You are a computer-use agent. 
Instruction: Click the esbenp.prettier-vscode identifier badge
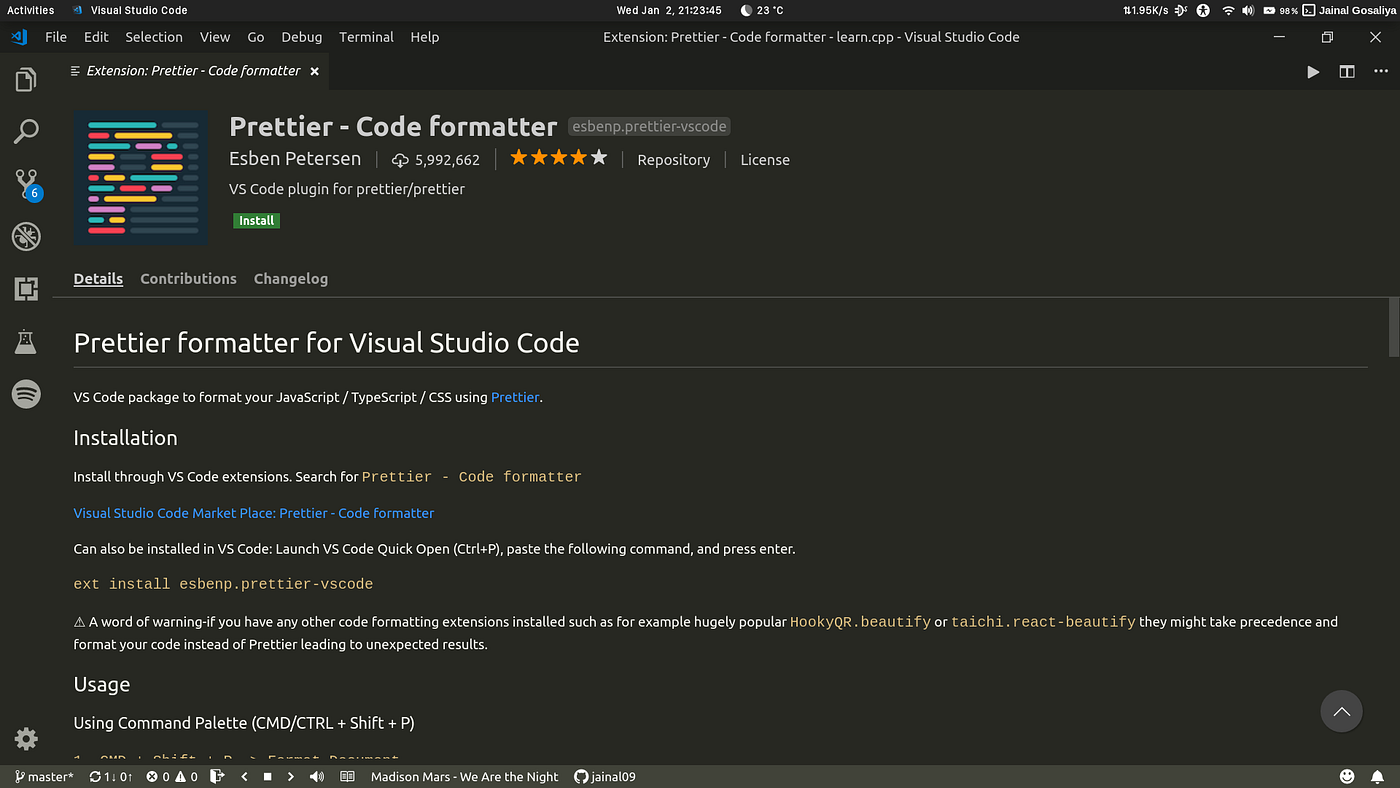(649, 127)
